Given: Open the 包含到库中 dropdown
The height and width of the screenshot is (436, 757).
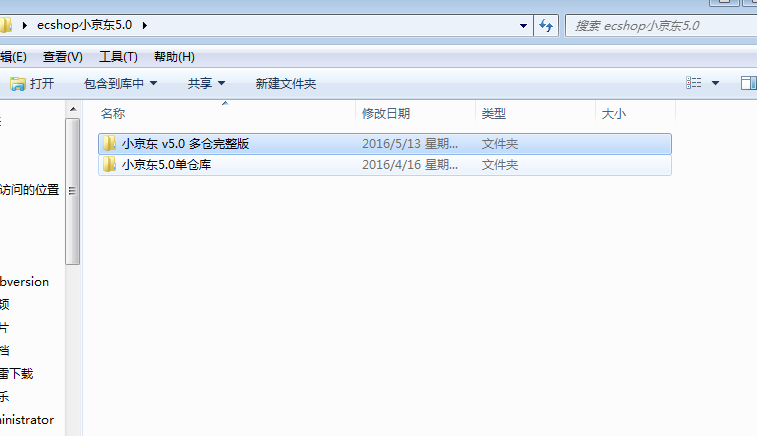Looking at the screenshot, I should click(120, 84).
